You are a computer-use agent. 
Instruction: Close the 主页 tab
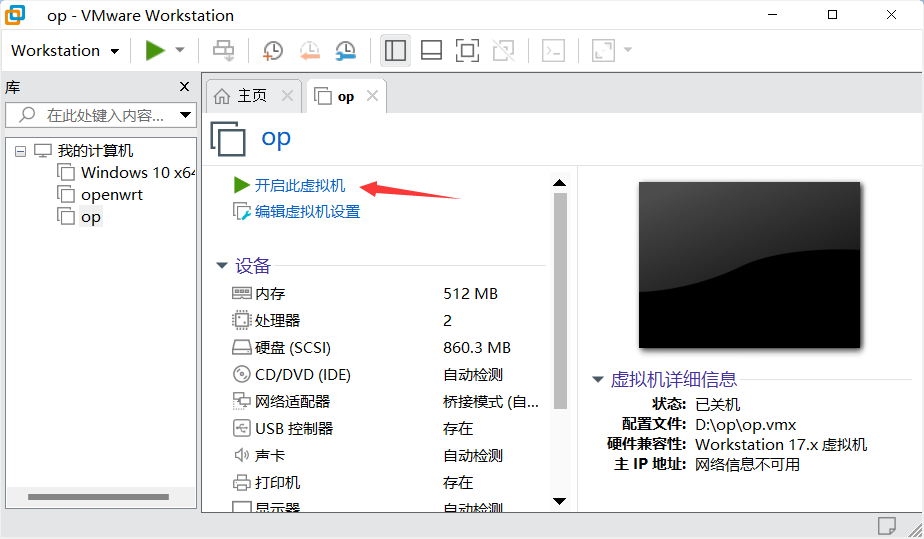288,95
